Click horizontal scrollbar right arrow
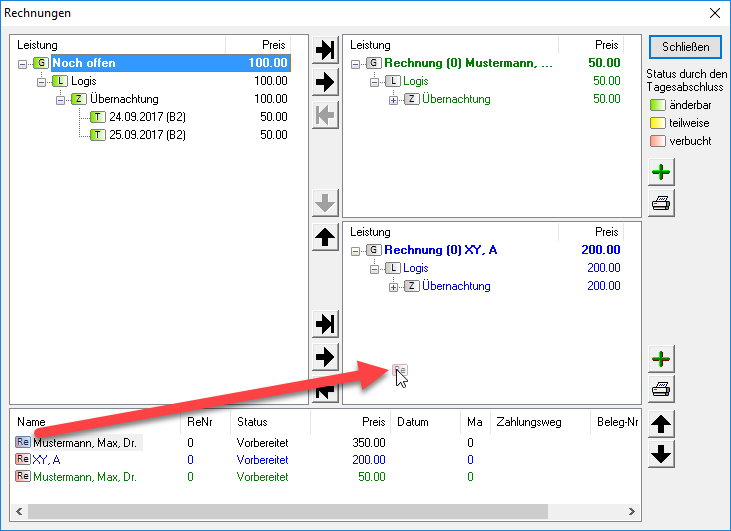Screen dimensions: 731x531 [632, 511]
